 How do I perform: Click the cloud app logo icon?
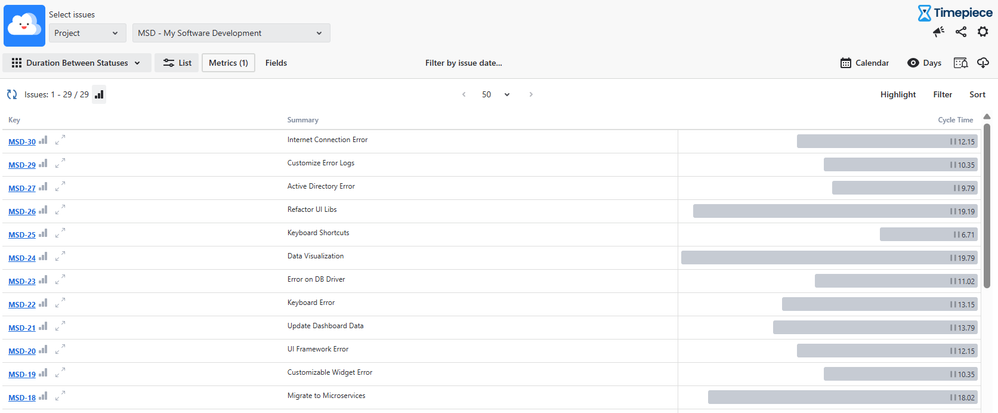coord(24,25)
